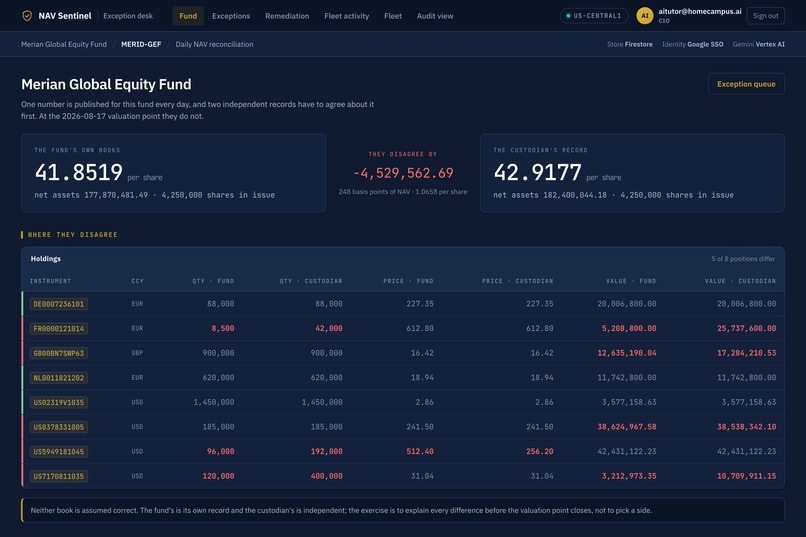
Task: Go to Fleet activity tab
Action: (x=346, y=16)
